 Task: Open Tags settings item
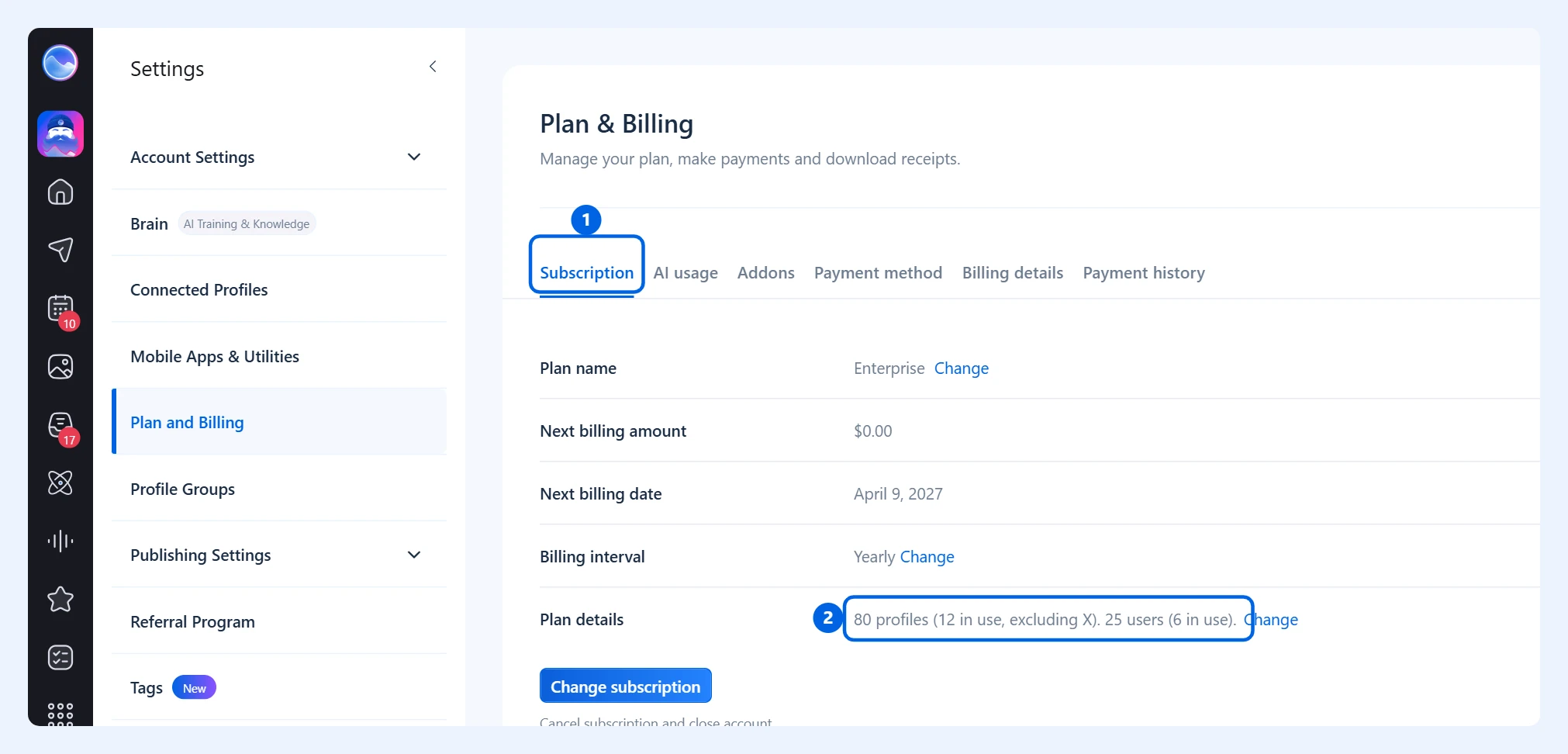279,687
